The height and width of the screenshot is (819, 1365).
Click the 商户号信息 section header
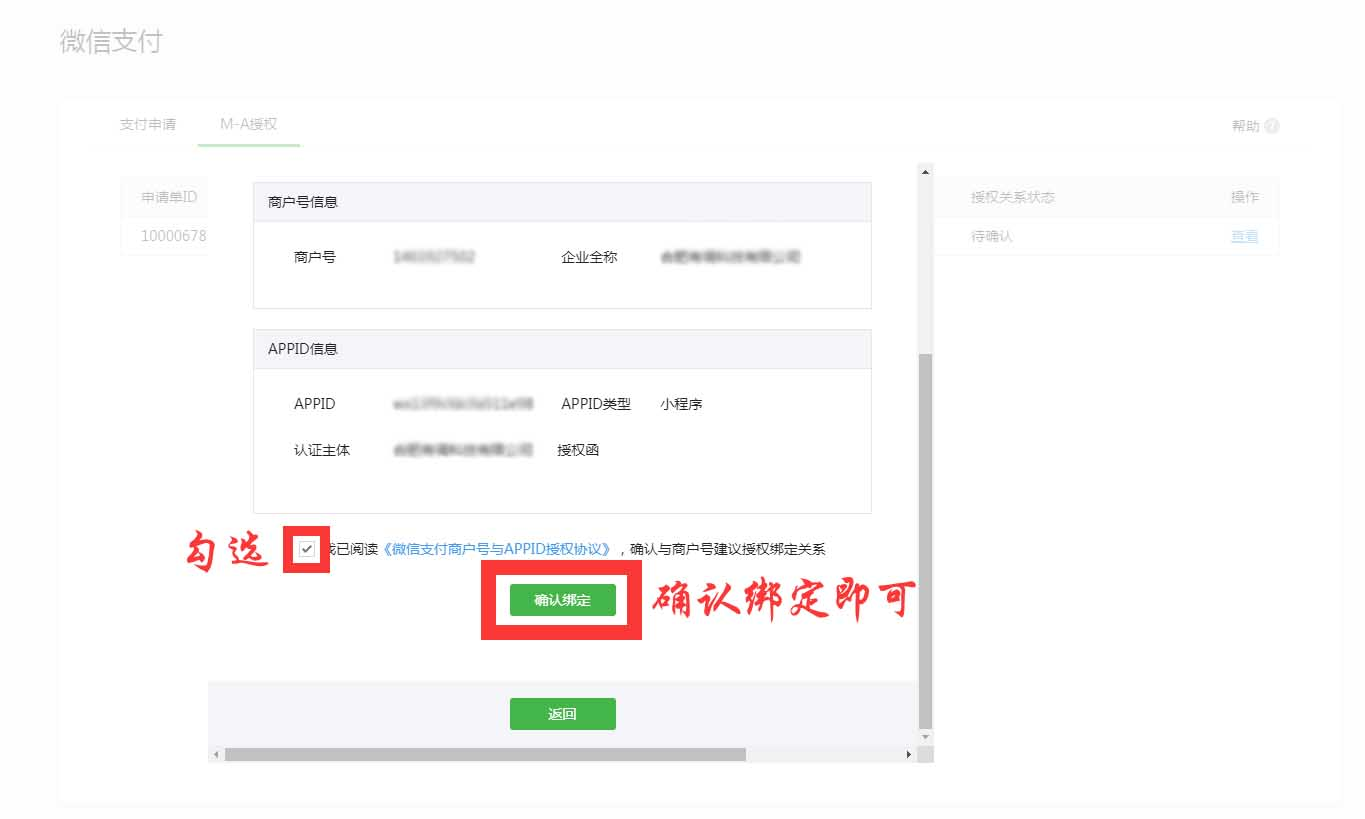562,202
